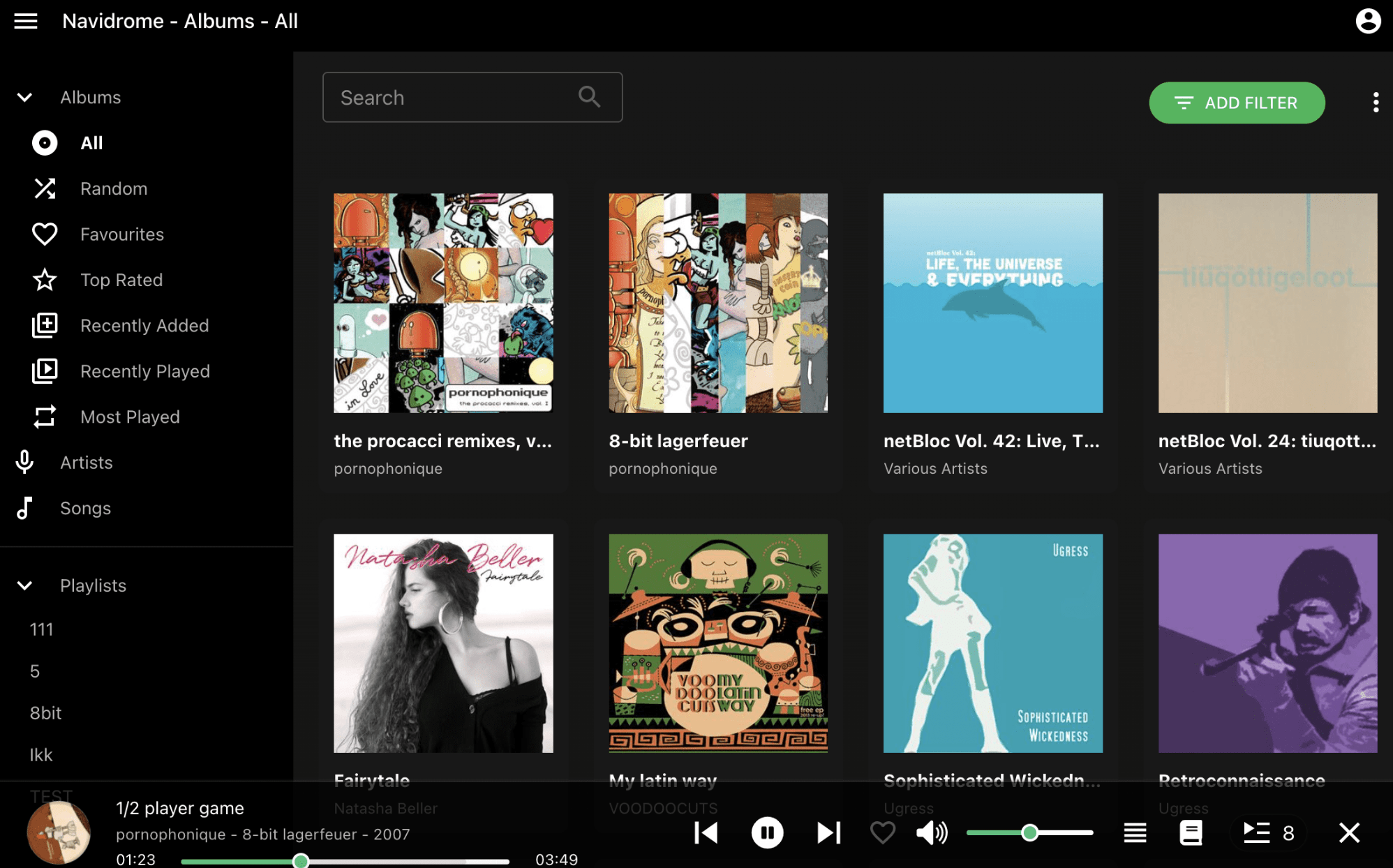Open the netBloc Vol. 42 album cover

(x=993, y=303)
